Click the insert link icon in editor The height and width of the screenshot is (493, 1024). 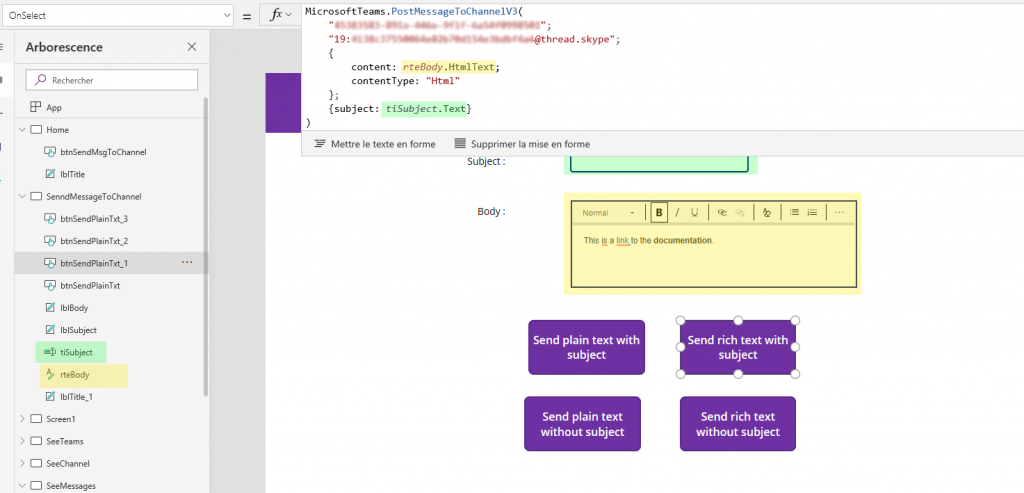[722, 212]
